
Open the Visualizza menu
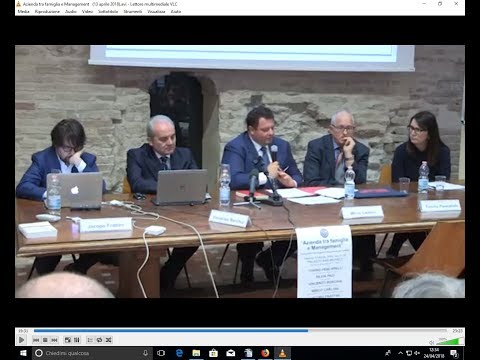pyautogui.click(x=156, y=11)
